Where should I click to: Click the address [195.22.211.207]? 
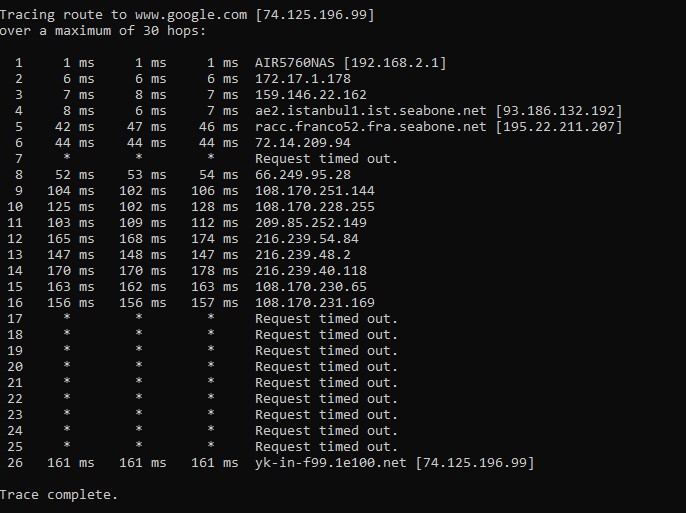pyautogui.click(x=559, y=127)
